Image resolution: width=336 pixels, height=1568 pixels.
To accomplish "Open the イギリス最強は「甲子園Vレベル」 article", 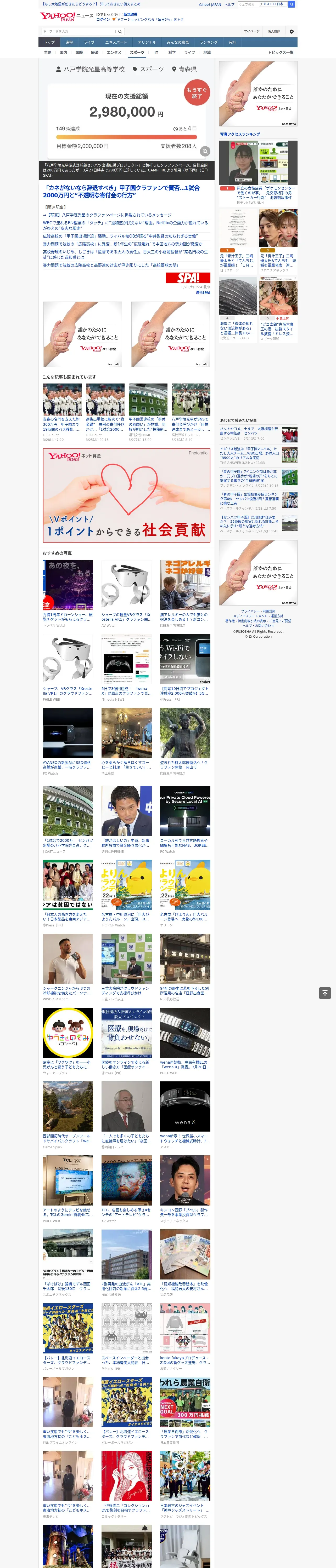I will click(x=249, y=453).
